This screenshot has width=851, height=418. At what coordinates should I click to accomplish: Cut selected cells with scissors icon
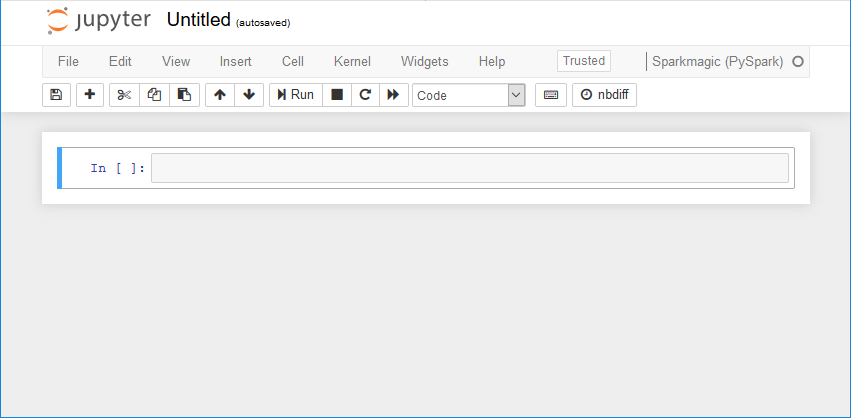124,95
